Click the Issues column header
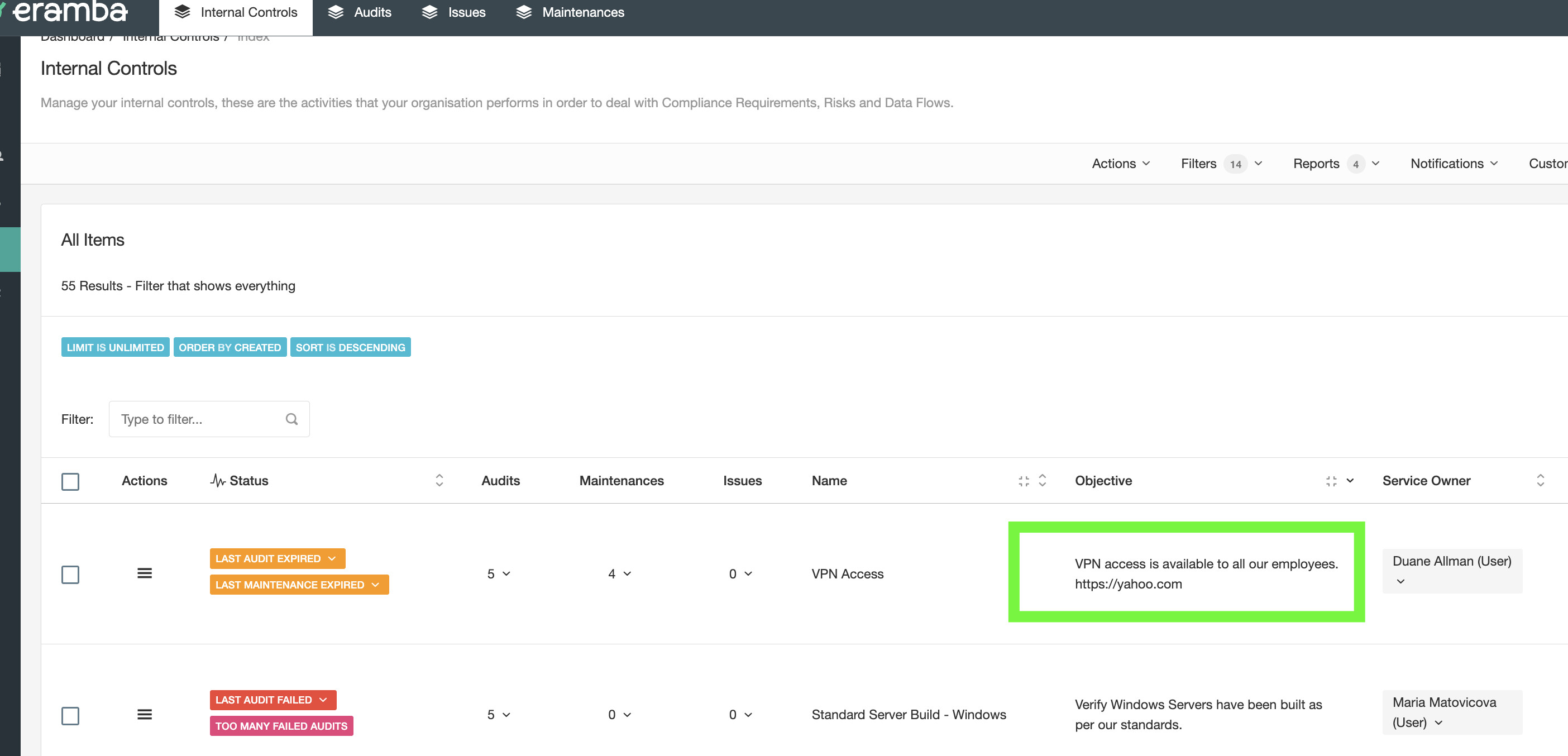The height and width of the screenshot is (756, 1568). click(742, 480)
